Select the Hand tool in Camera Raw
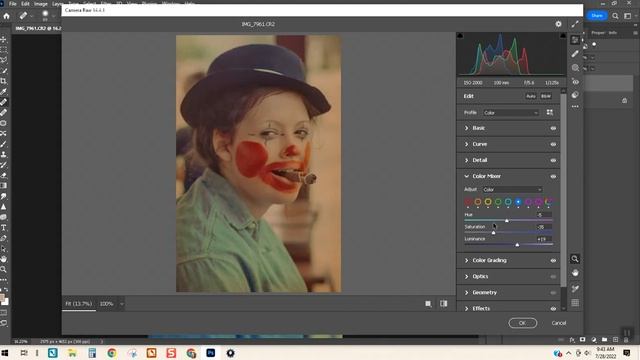This screenshot has height=360, width=640. pyautogui.click(x=575, y=273)
